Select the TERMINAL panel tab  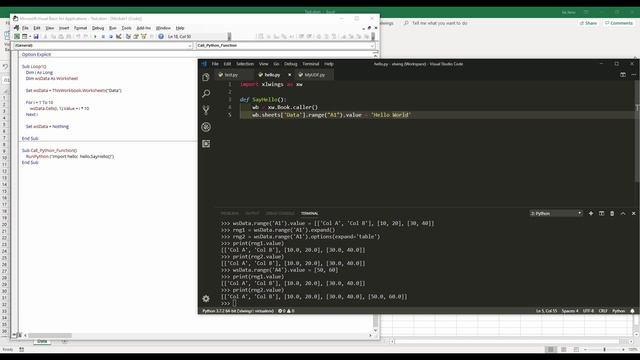pyautogui.click(x=309, y=213)
